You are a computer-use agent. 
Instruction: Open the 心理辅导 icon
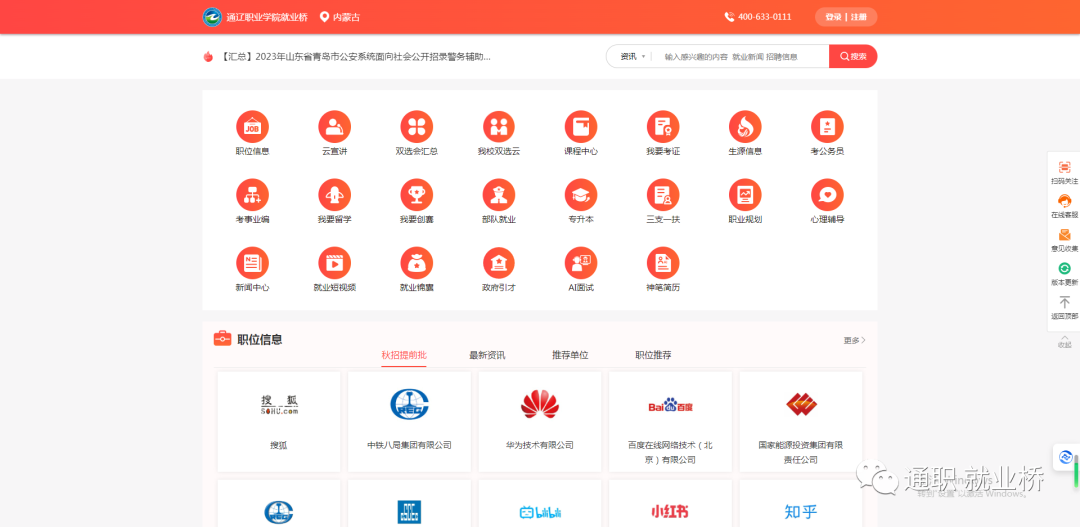point(827,195)
